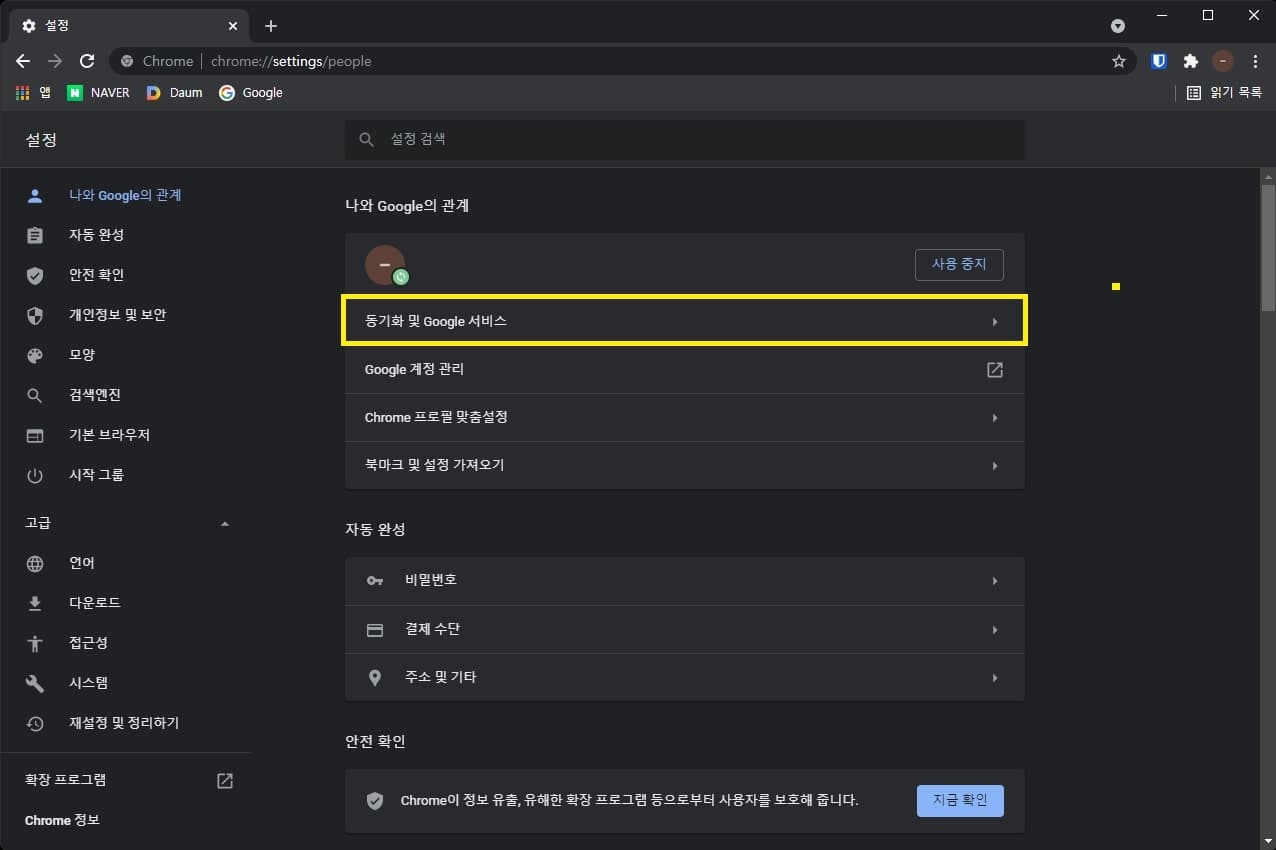Open the extensions puzzle icon

[x=1190, y=61]
